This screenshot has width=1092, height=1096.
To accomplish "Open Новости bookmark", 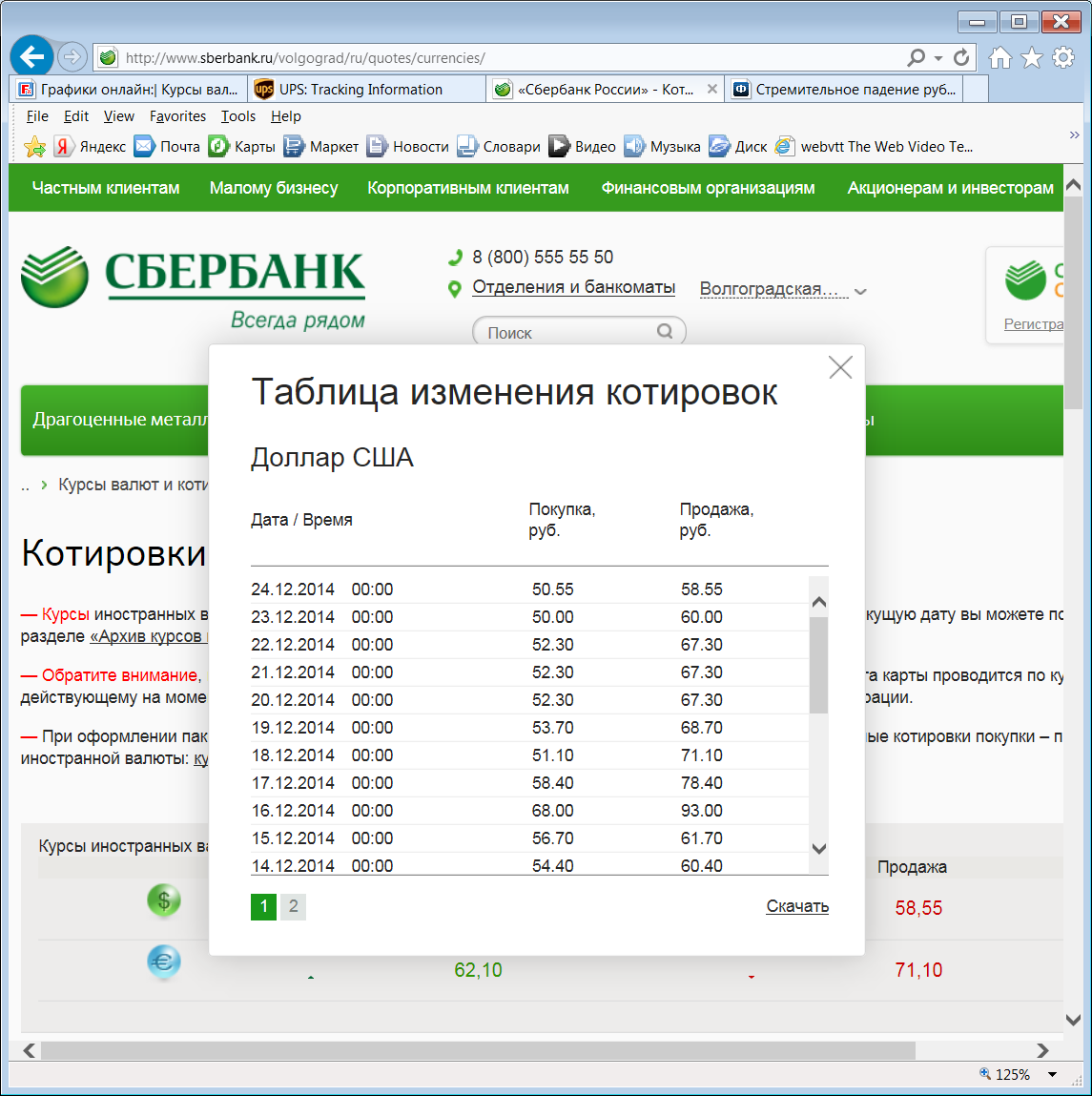I will pyautogui.click(x=408, y=147).
